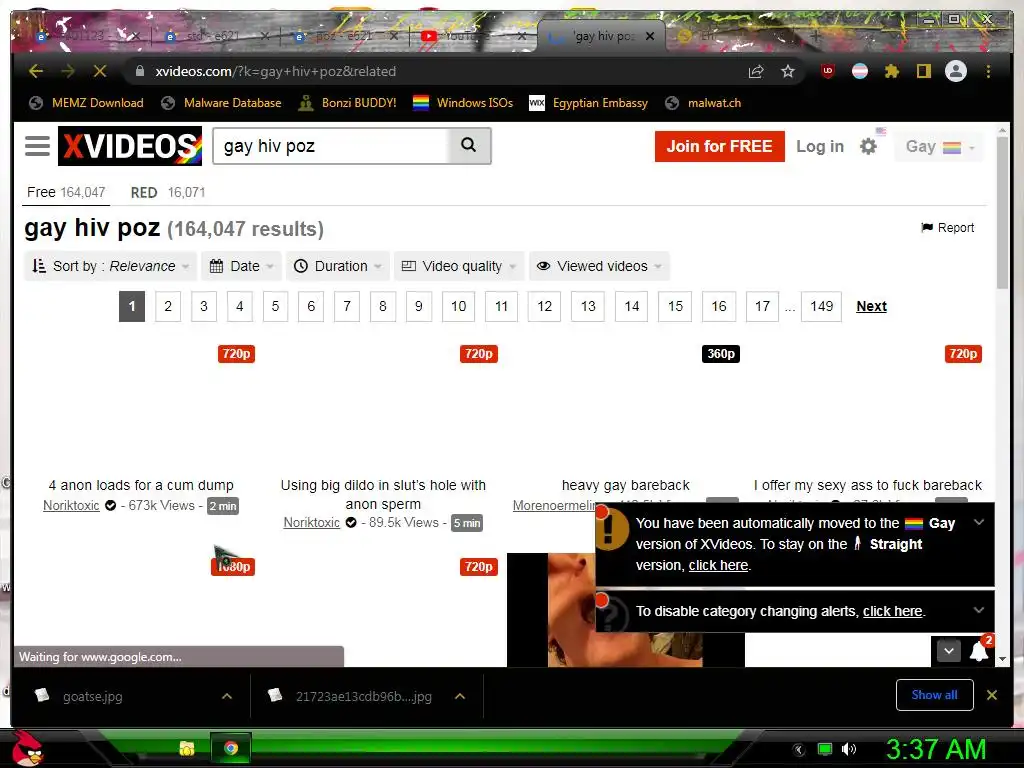1024x768 pixels.
Task: Open the Date filter dropdown
Action: pyautogui.click(x=241, y=266)
